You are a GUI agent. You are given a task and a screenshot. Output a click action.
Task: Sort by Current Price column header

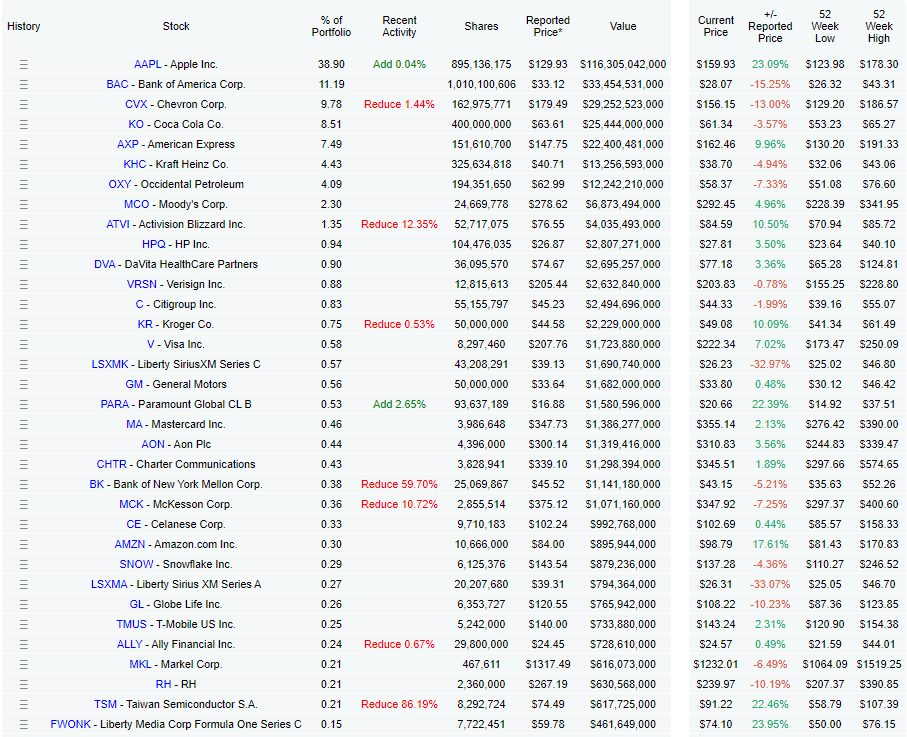tap(716, 27)
